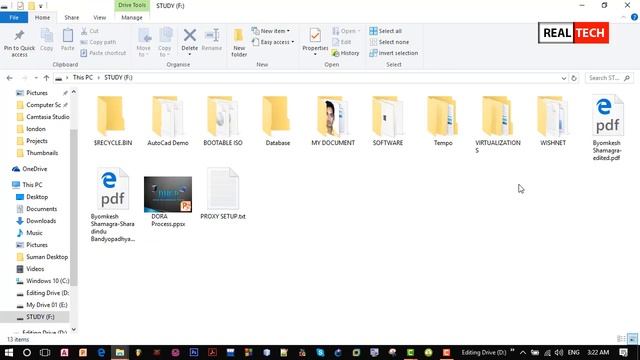Select the Tempo folder
Viewport: 640px width, 360px height.
point(443,121)
